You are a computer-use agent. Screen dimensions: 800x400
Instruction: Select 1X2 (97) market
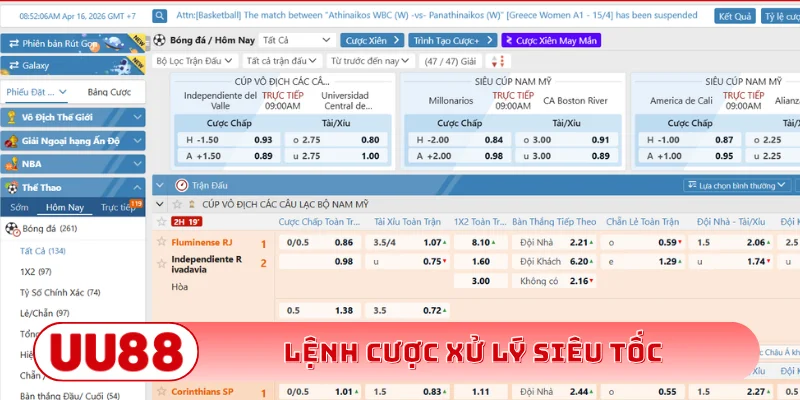[x=36, y=272]
